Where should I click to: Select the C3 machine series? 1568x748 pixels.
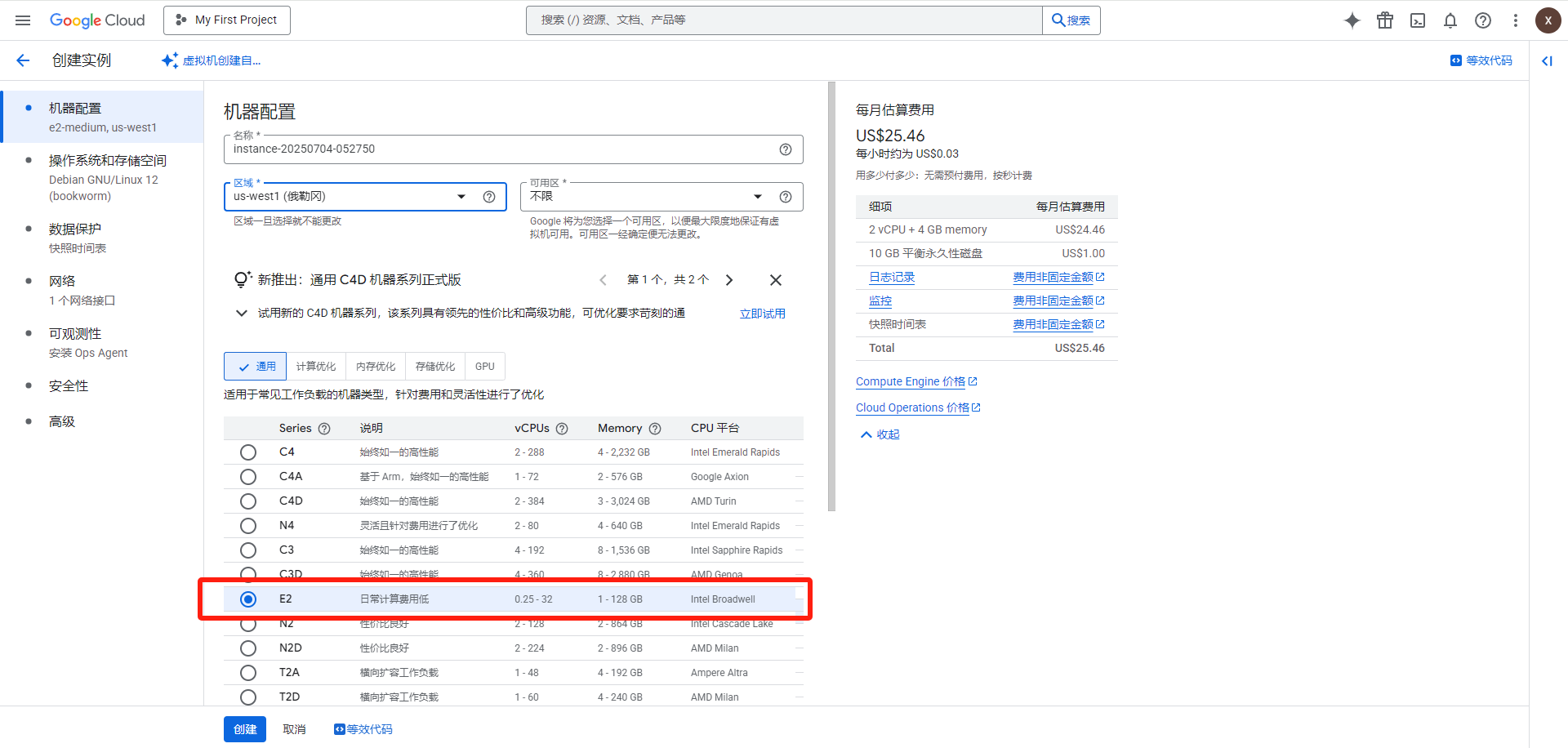pyautogui.click(x=248, y=550)
